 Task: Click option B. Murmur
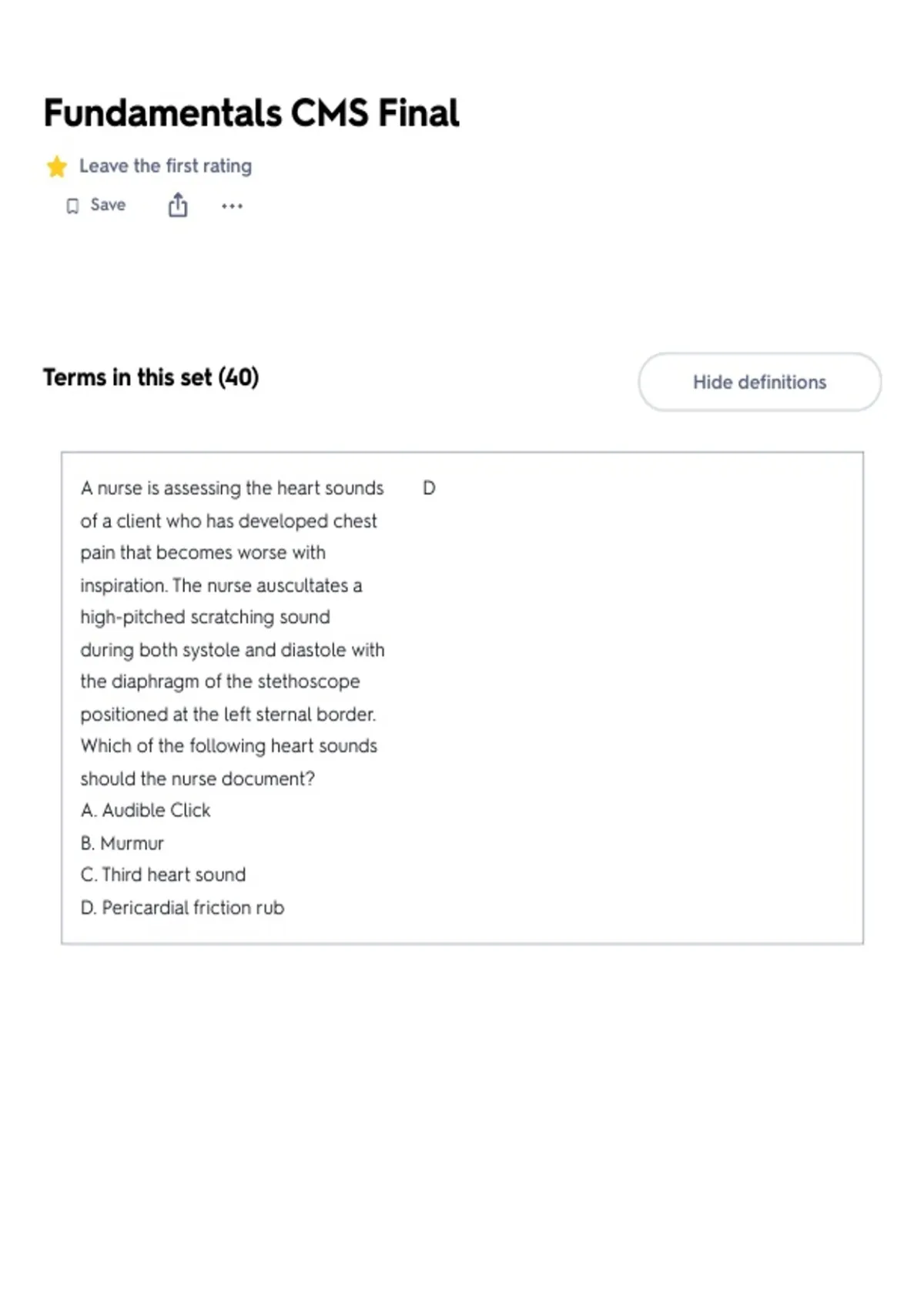click(x=122, y=843)
